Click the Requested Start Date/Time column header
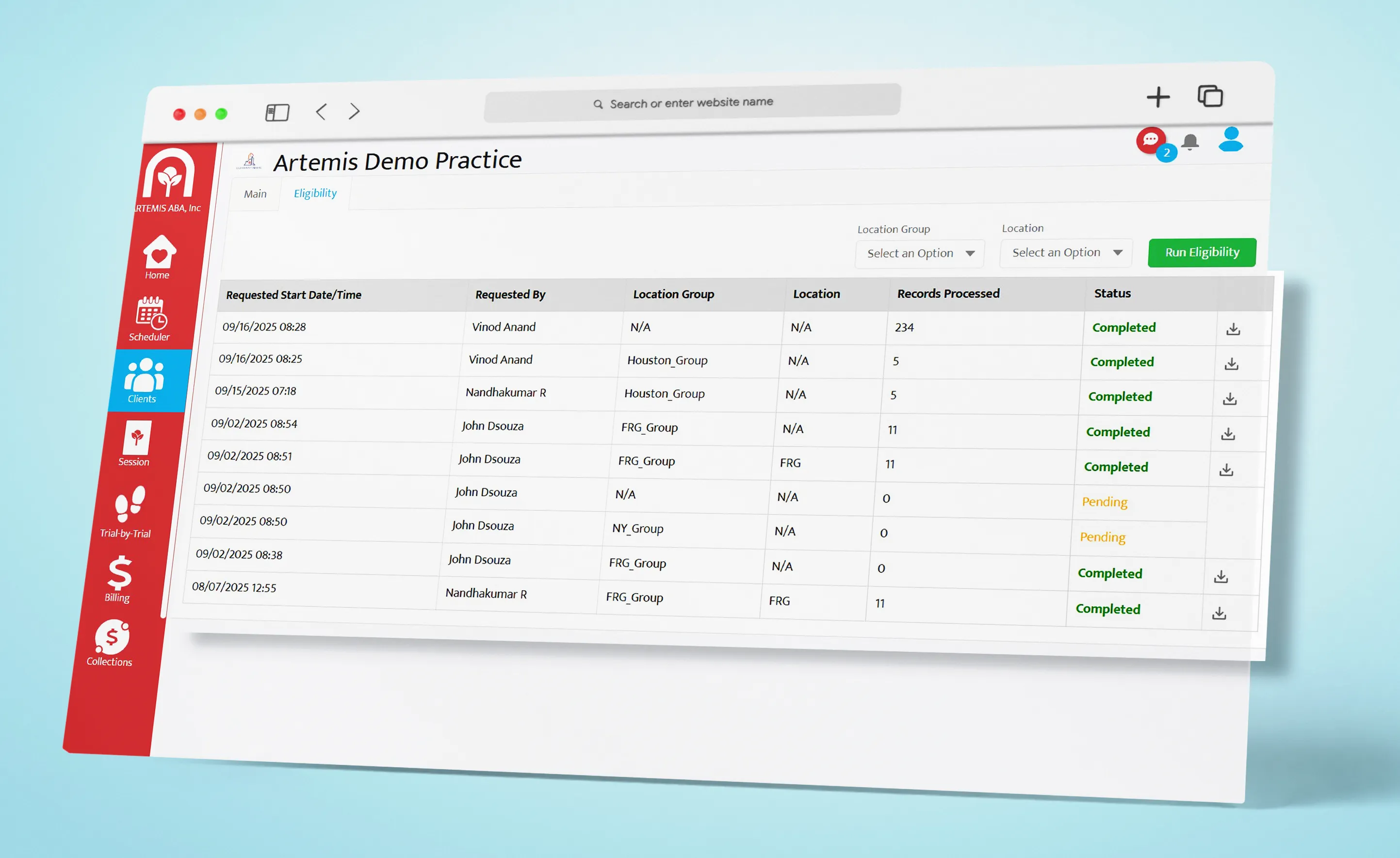The height and width of the screenshot is (858, 1400). point(294,295)
